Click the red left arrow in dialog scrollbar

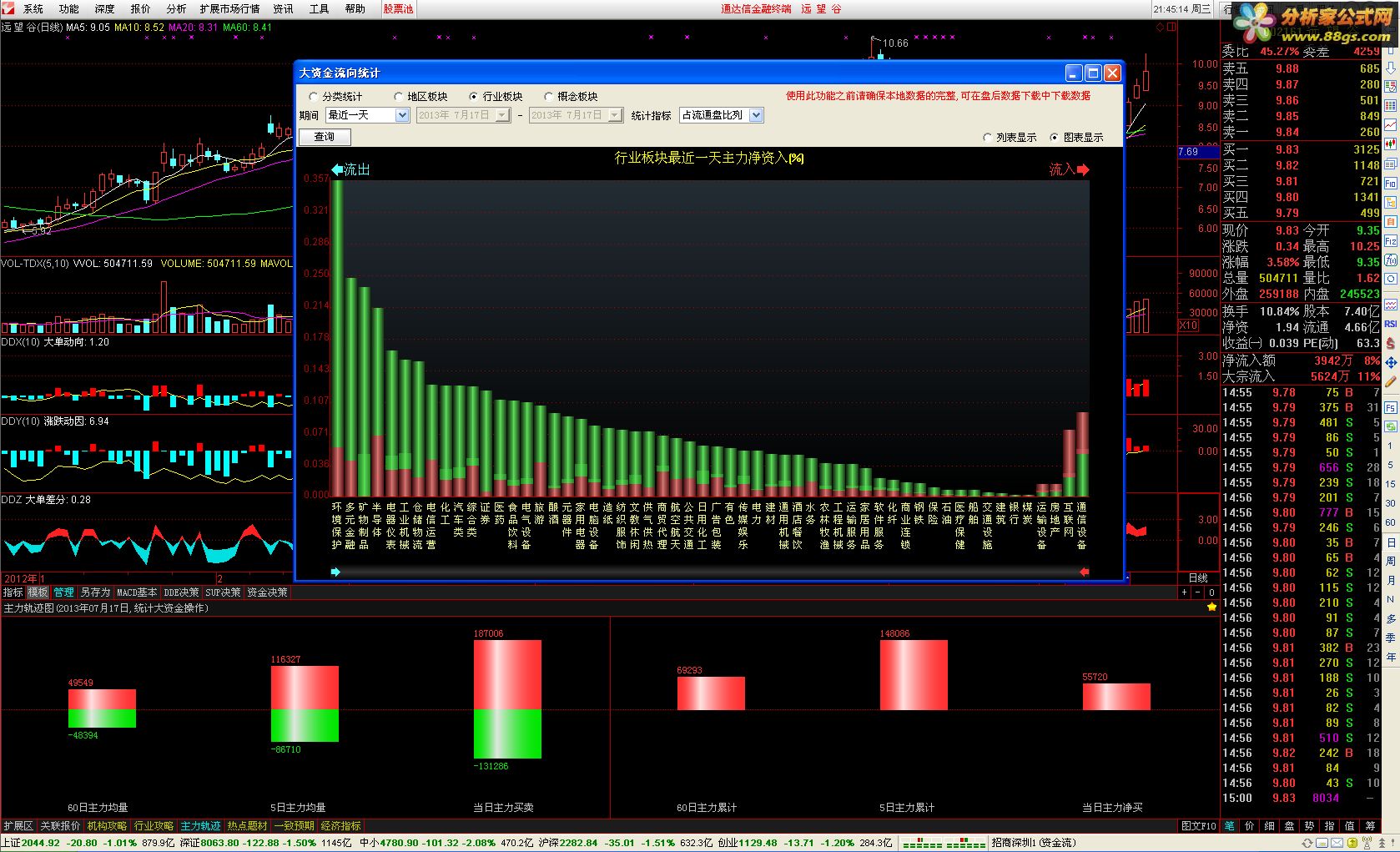(x=1084, y=572)
